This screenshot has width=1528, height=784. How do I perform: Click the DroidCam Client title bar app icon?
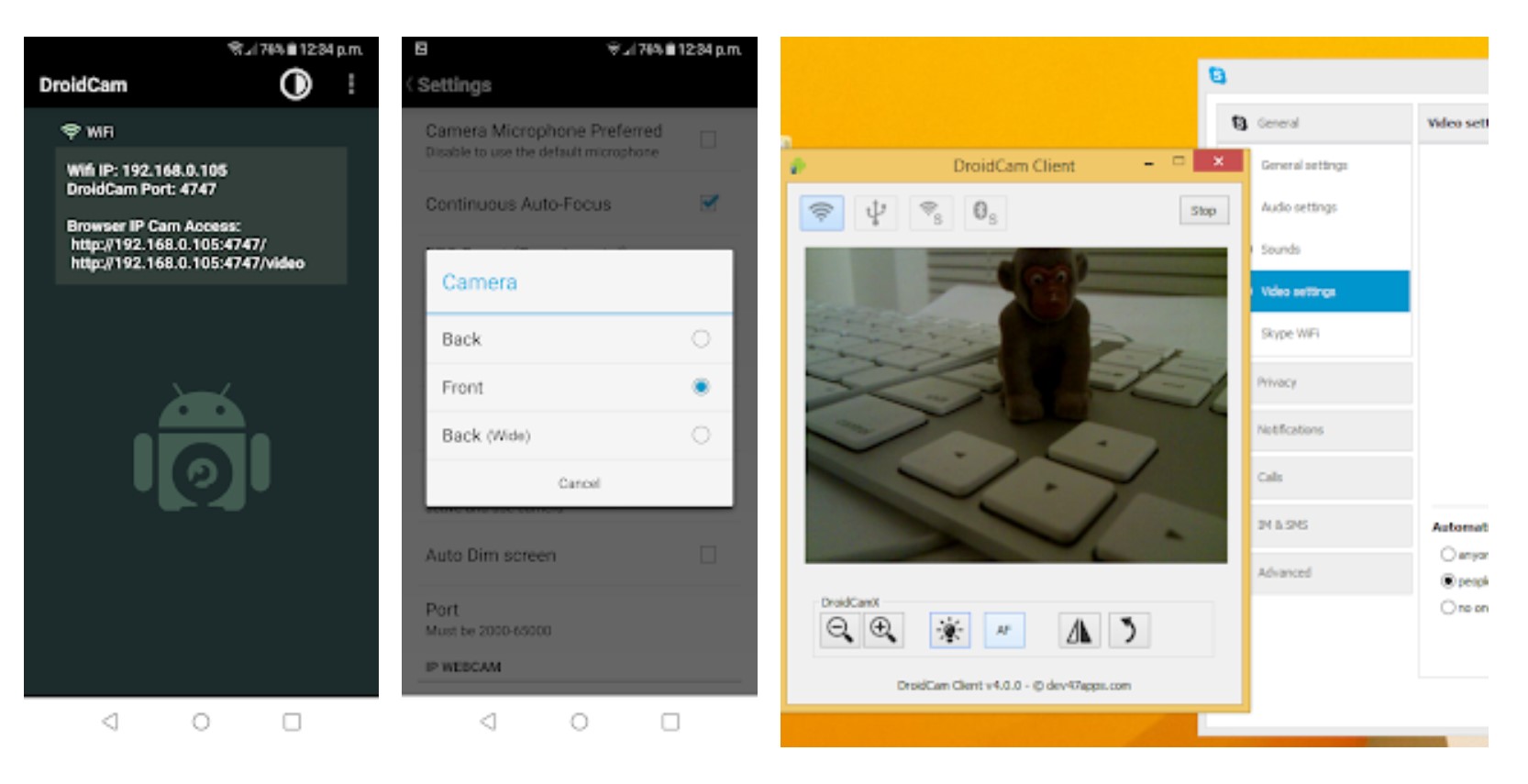pos(798,166)
